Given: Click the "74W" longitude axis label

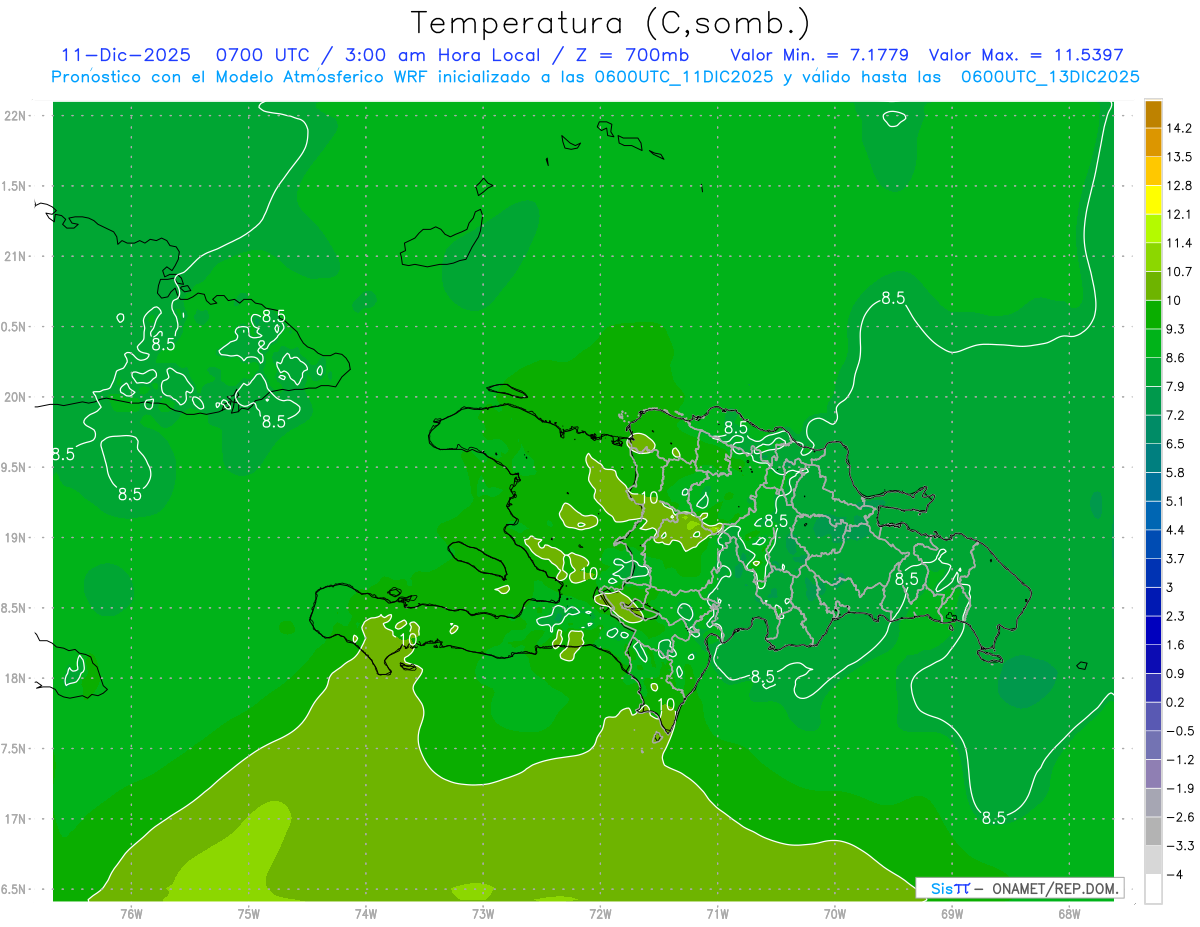Looking at the screenshot, I should 366,913.
